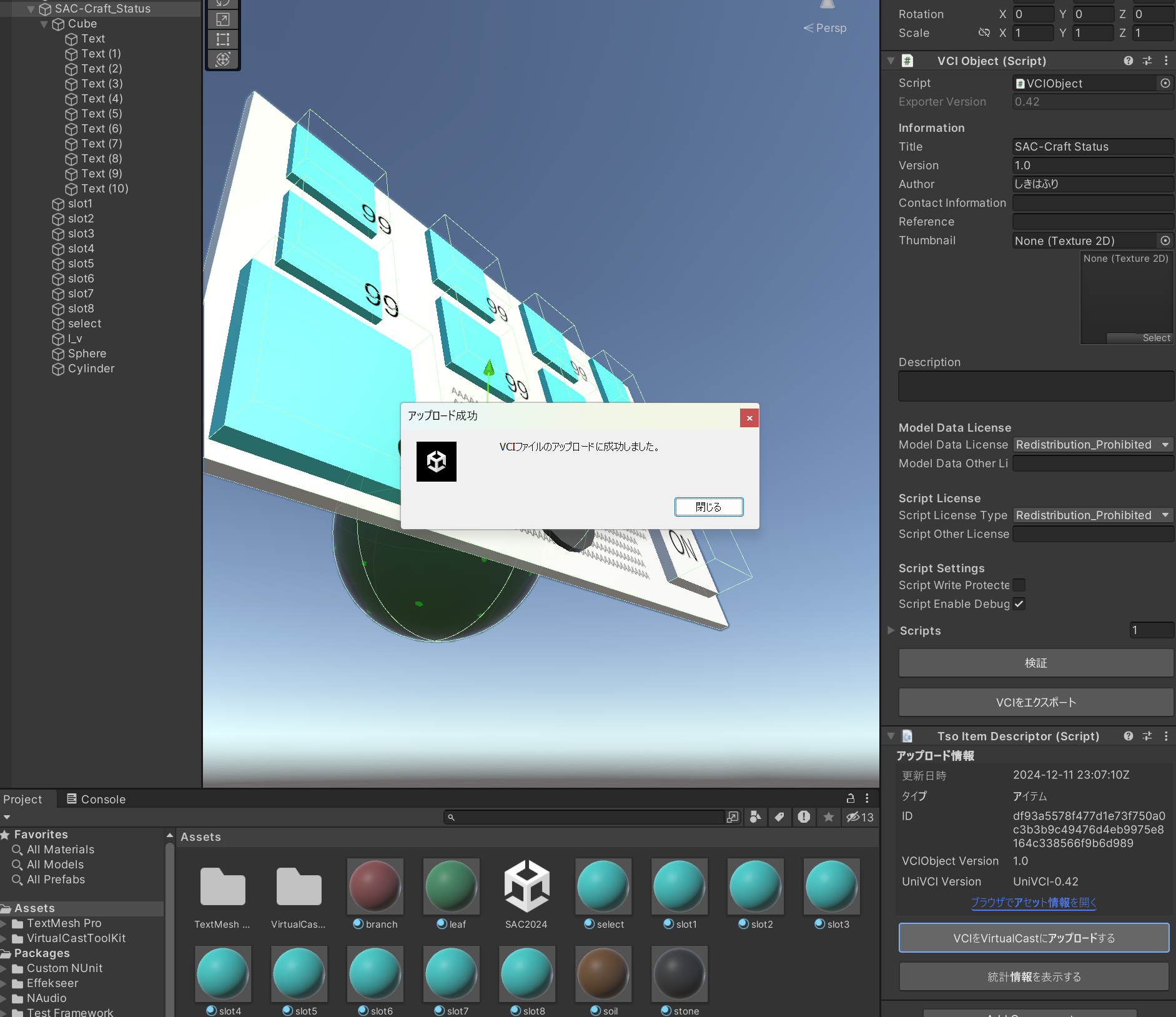Switch to the Project tab
Viewport: 1176px width, 1017px height.
22,799
